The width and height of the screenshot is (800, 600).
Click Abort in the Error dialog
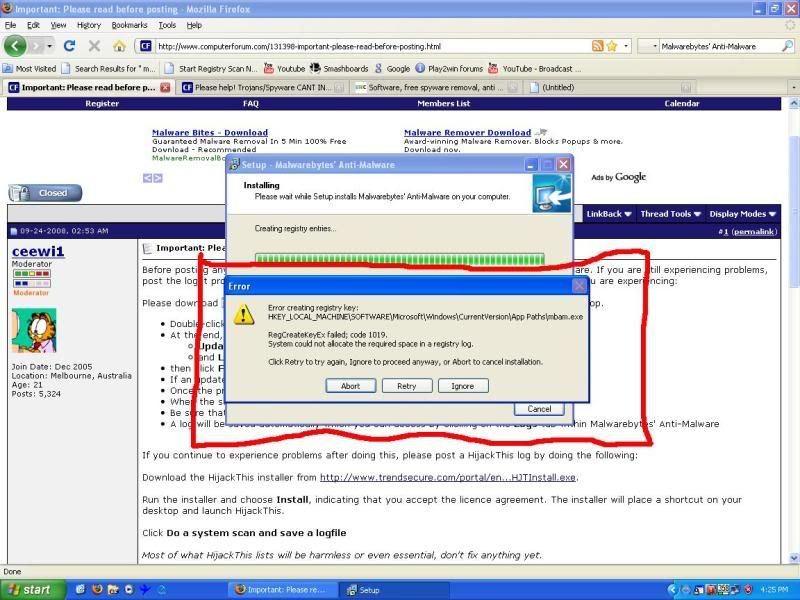pos(351,386)
